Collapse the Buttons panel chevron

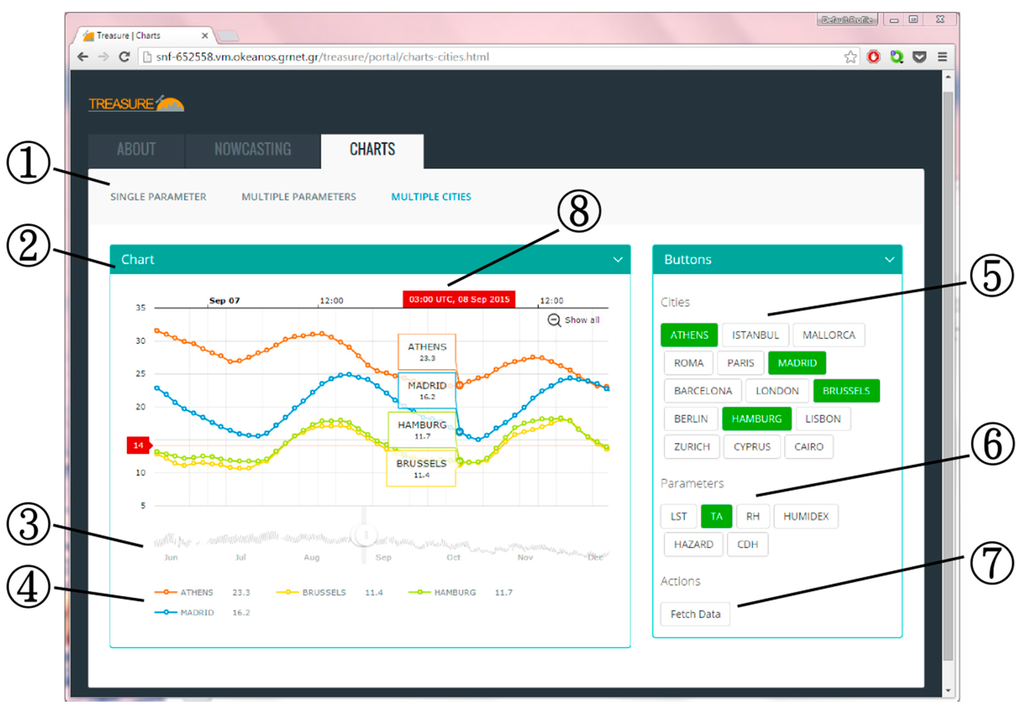point(889,260)
